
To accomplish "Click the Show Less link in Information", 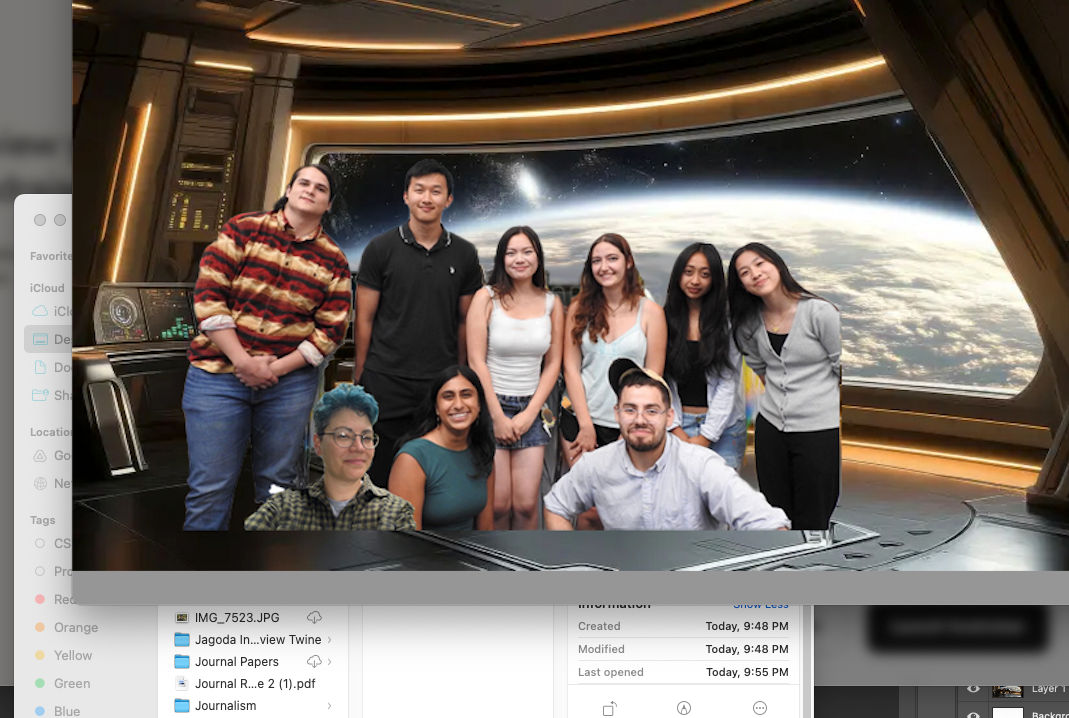I will [761, 604].
